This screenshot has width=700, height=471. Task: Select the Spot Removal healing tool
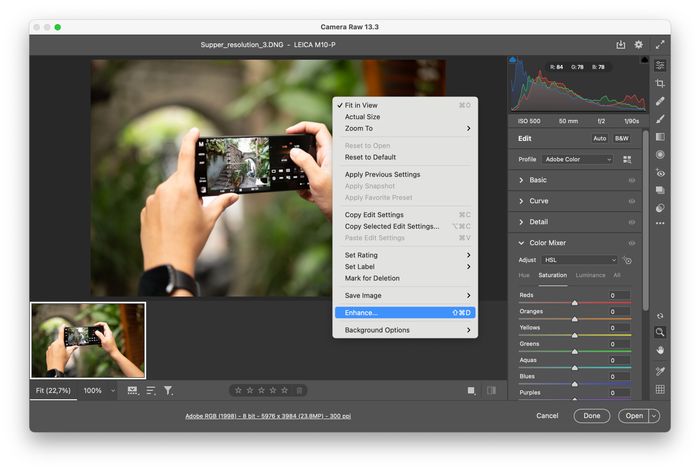point(660,101)
